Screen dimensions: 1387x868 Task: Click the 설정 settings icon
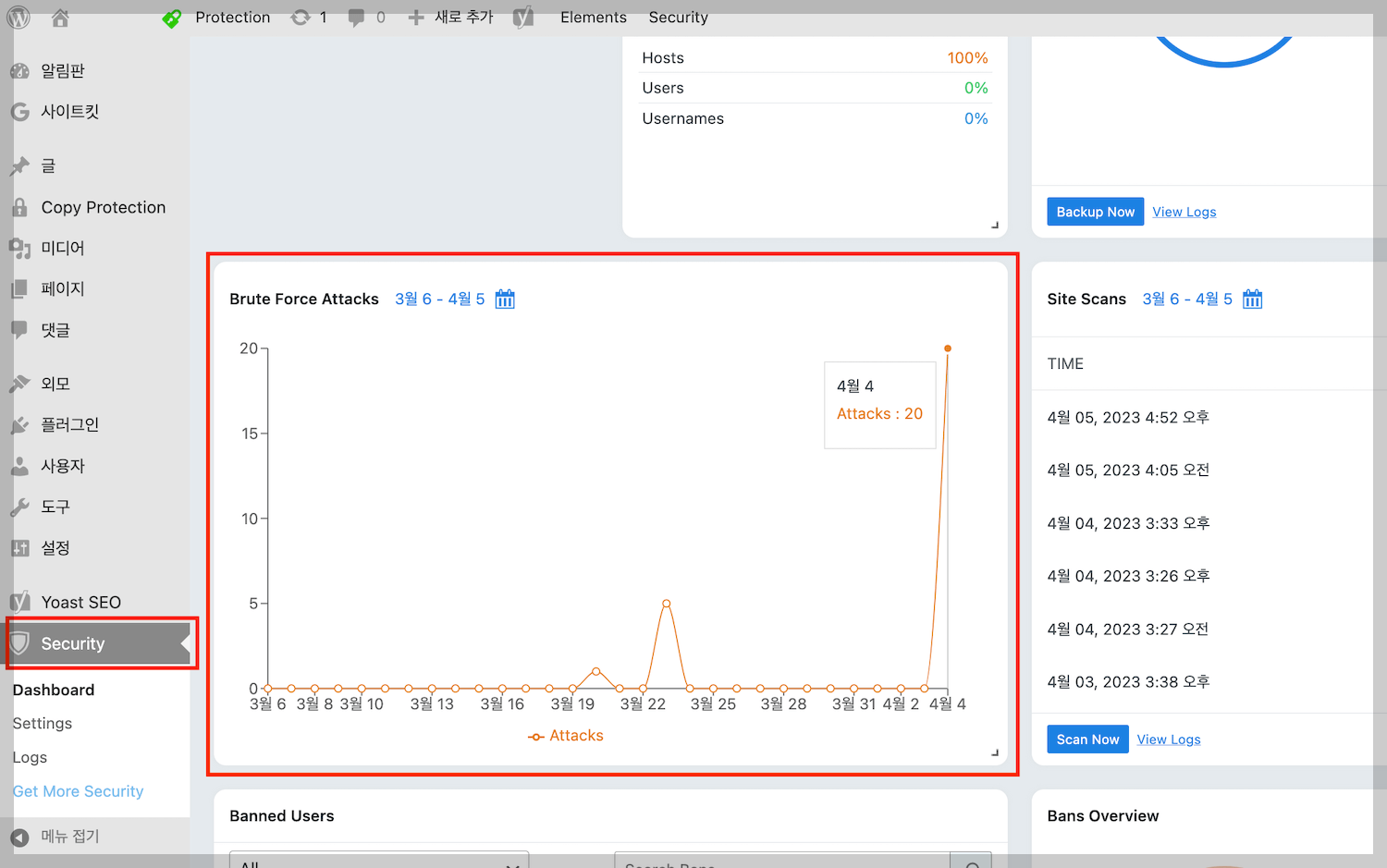[19, 548]
